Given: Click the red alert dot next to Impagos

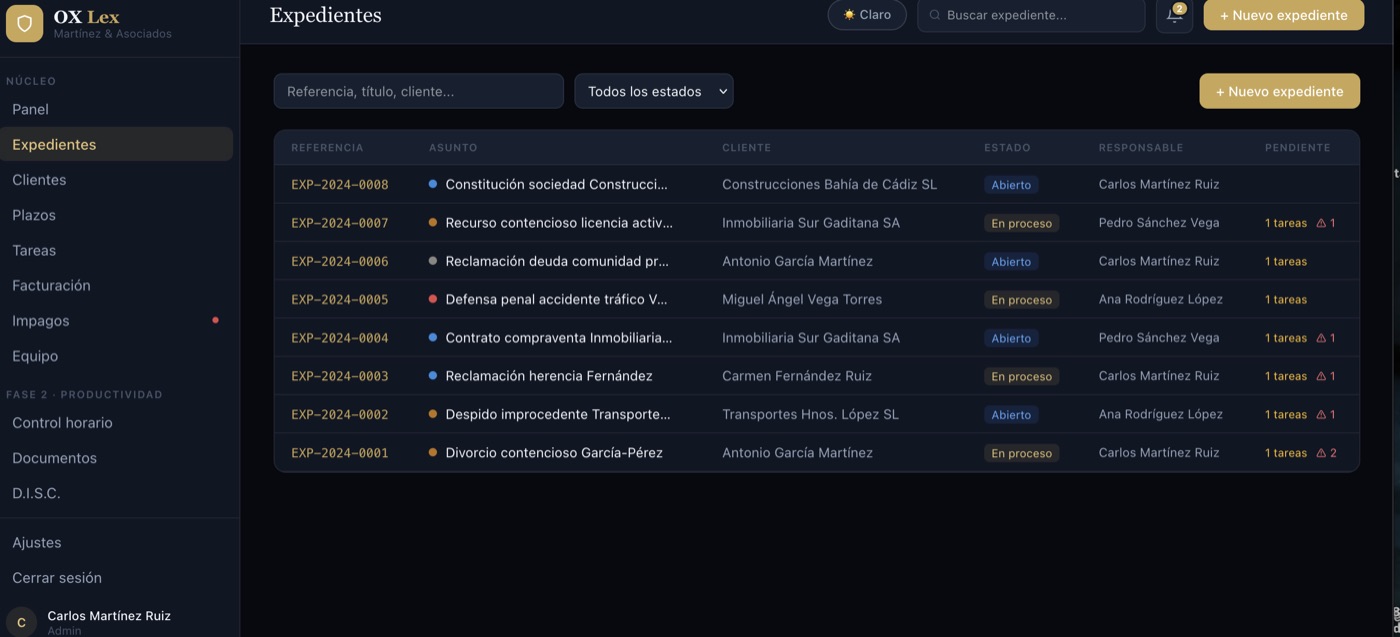Looking at the screenshot, I should point(215,320).
